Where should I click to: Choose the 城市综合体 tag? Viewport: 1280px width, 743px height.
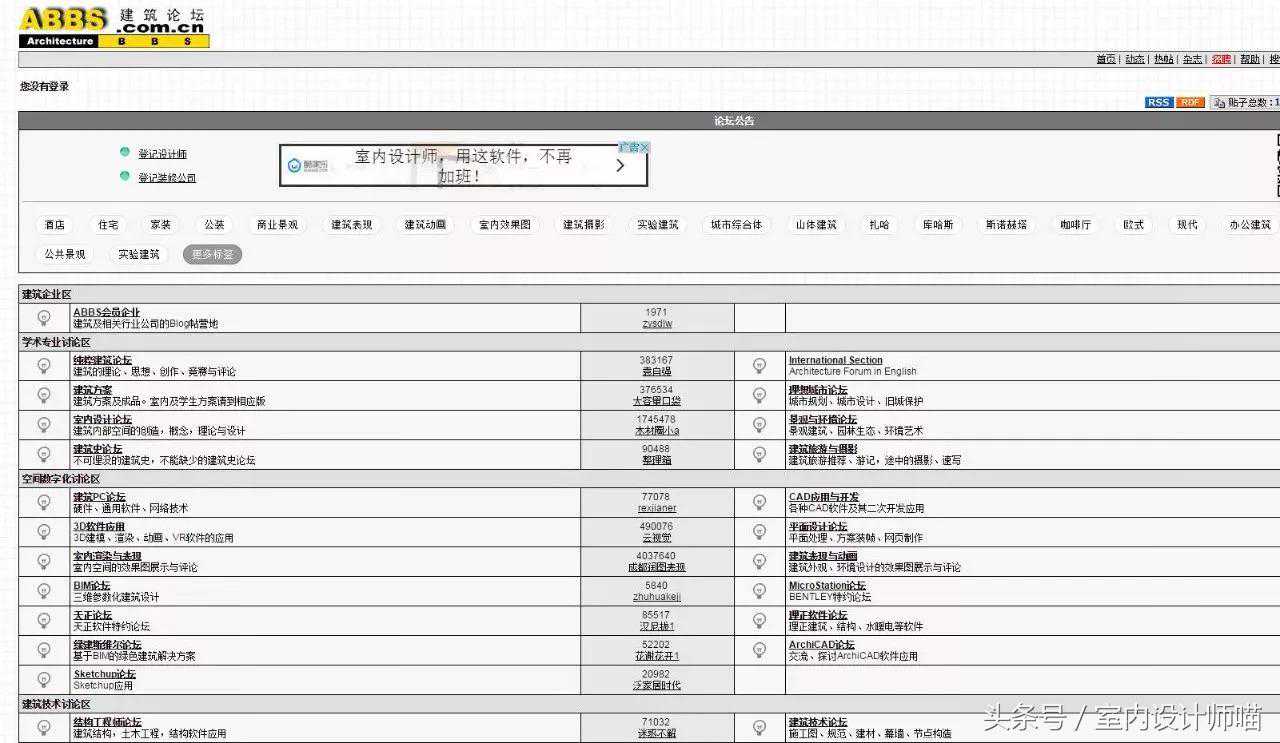736,225
